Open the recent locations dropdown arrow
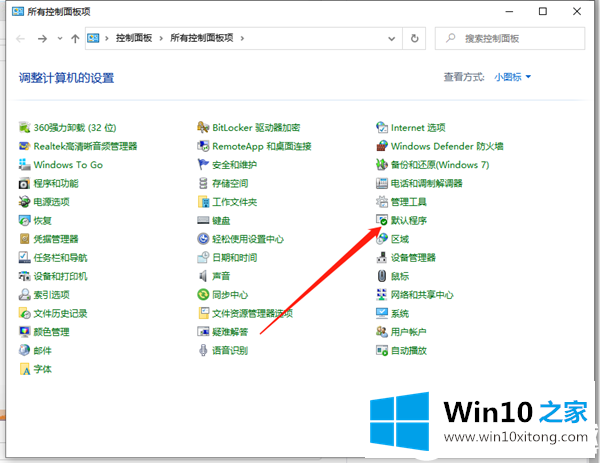 [60, 38]
